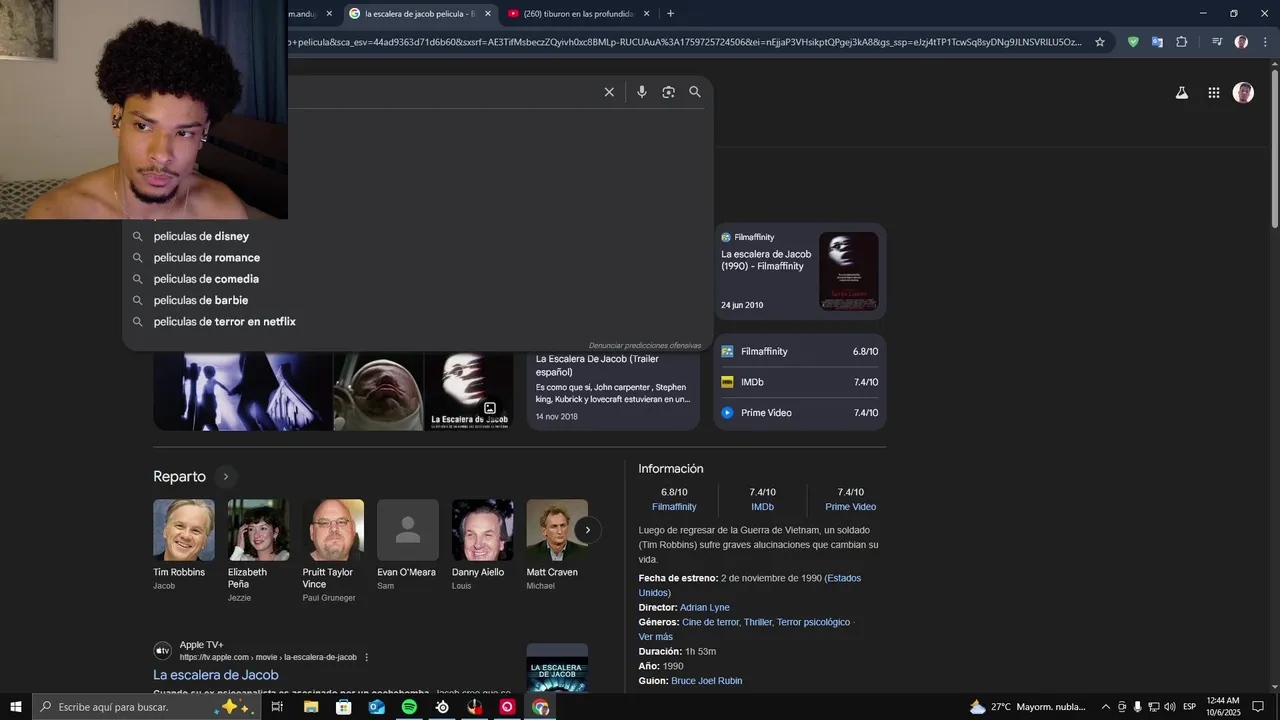The width and height of the screenshot is (1280, 720).
Task: Open the 'Terror psicológico' genre link
Action: coord(813,622)
